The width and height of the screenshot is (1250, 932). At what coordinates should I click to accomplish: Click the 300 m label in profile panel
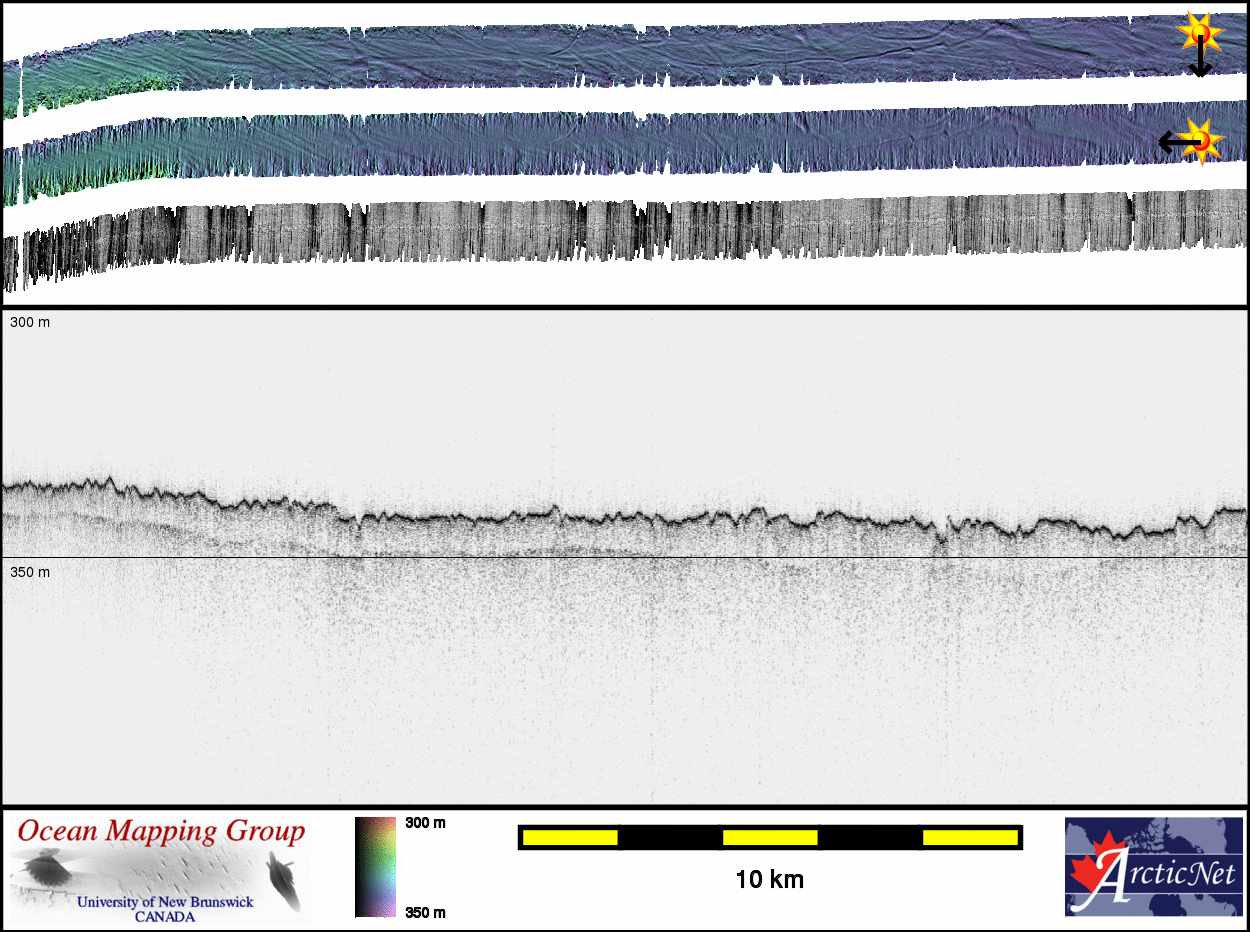click(x=30, y=323)
